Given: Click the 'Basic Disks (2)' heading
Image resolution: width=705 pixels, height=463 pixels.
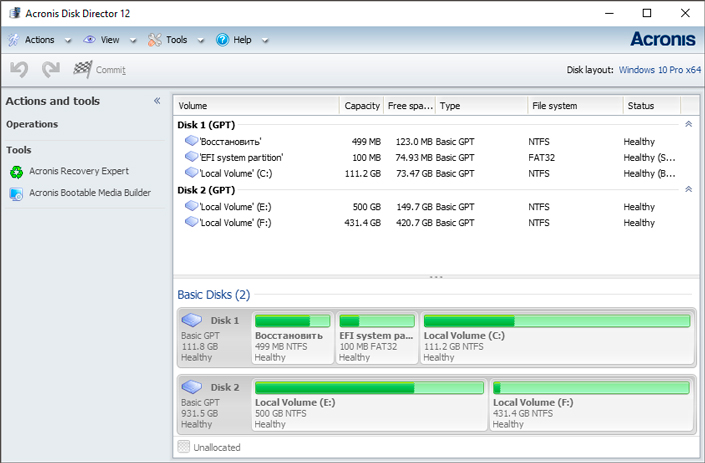Looking at the screenshot, I should (214, 294).
